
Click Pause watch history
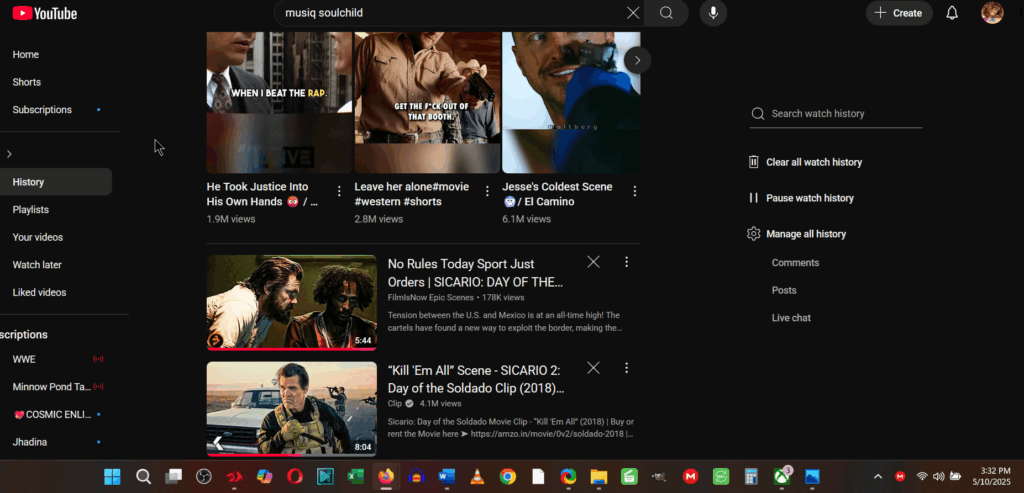click(x=801, y=198)
